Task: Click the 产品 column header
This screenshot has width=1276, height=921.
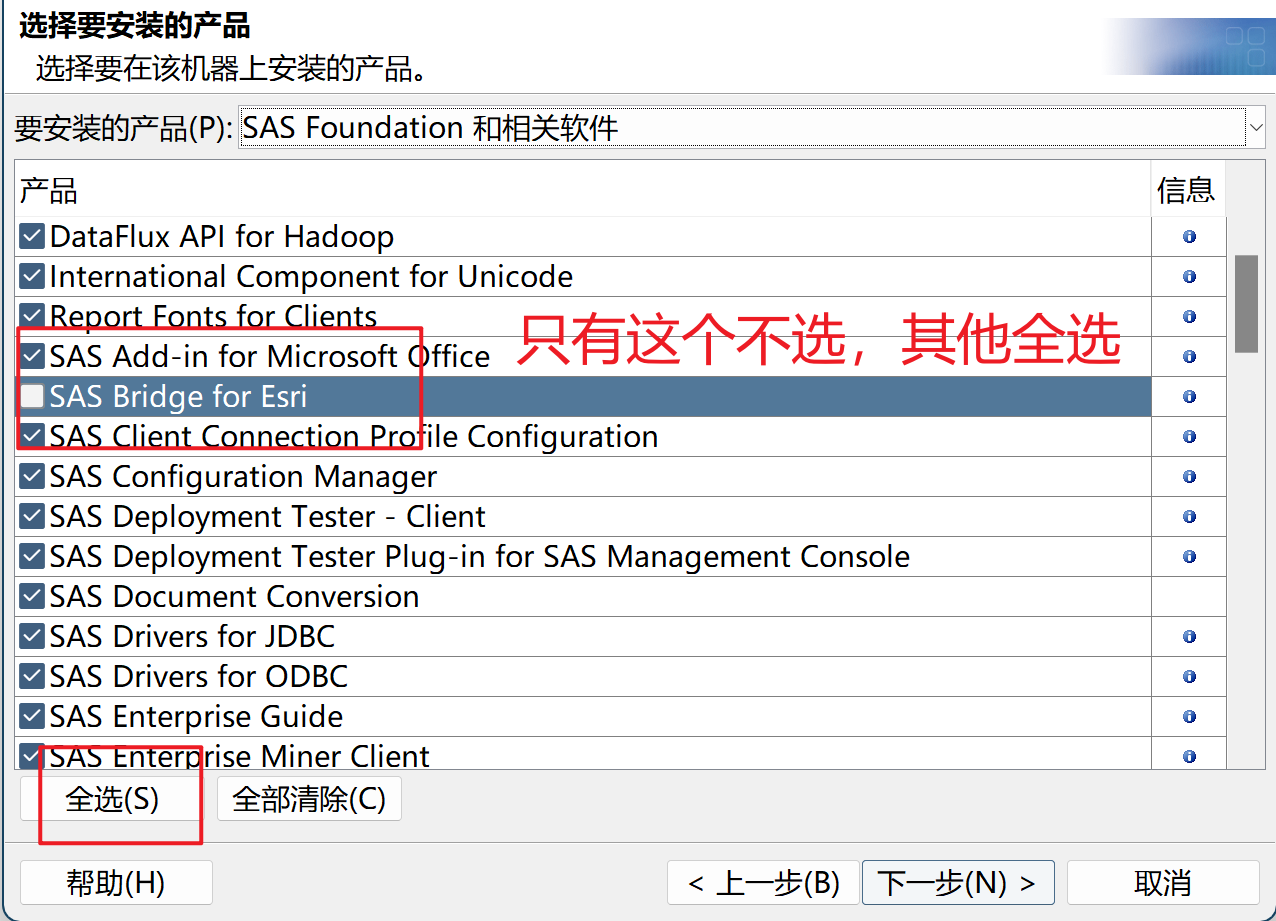Action: tap(582, 189)
